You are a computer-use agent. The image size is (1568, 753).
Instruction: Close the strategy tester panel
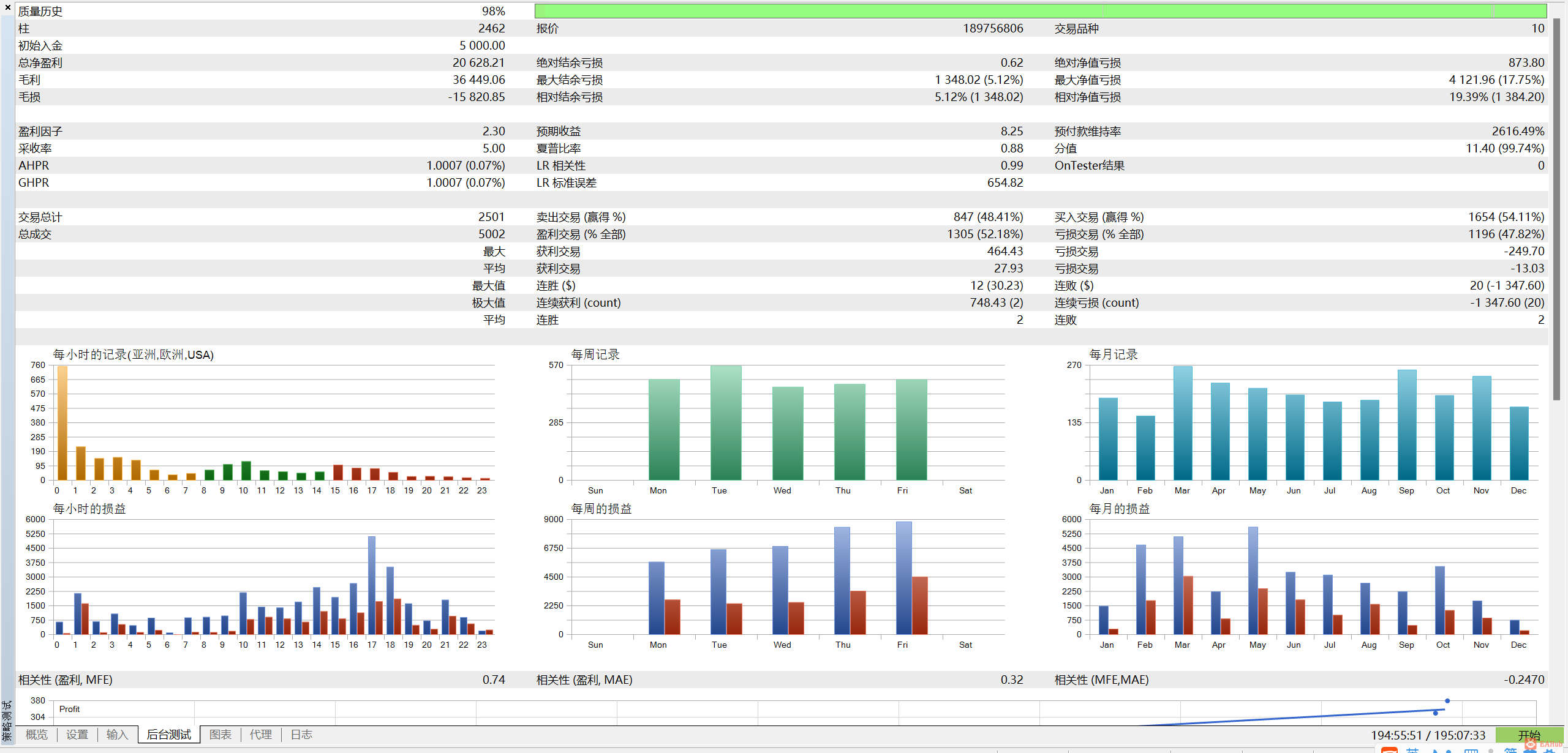point(7,7)
